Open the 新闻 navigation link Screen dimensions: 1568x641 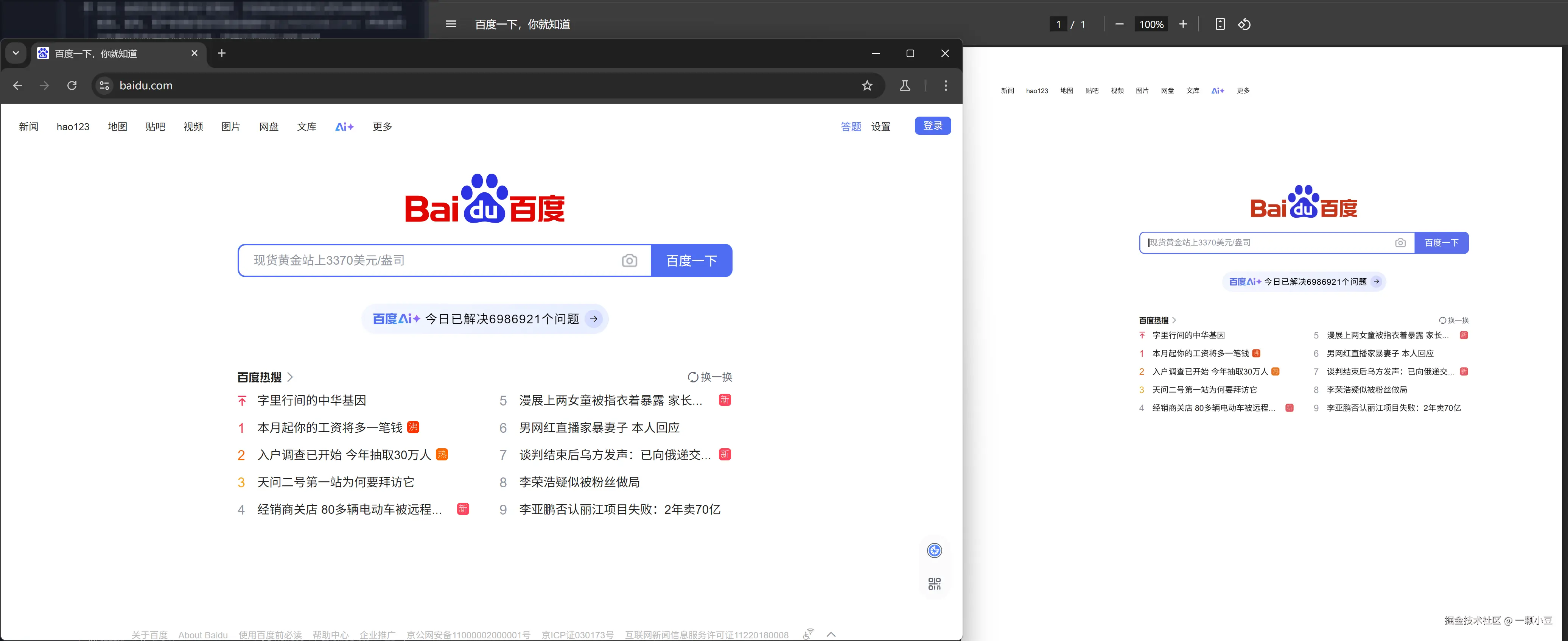click(29, 127)
